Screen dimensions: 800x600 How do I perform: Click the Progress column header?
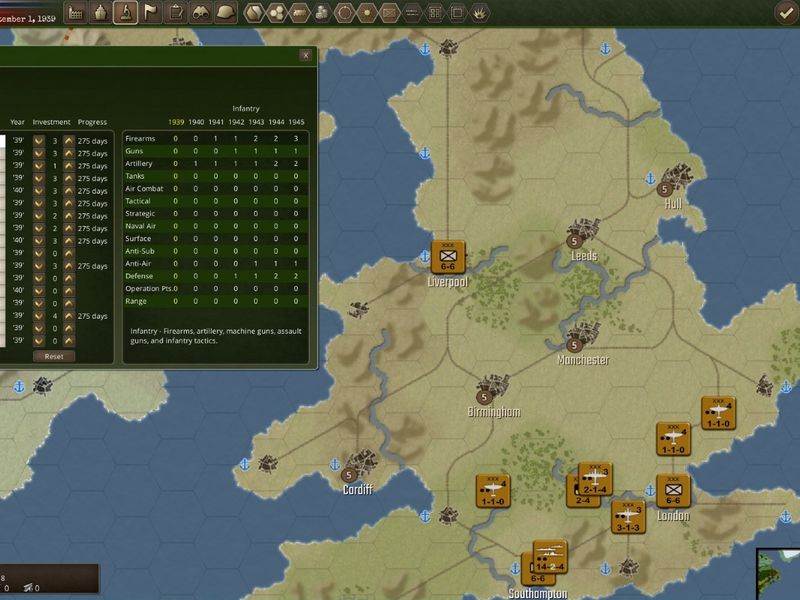click(x=92, y=122)
